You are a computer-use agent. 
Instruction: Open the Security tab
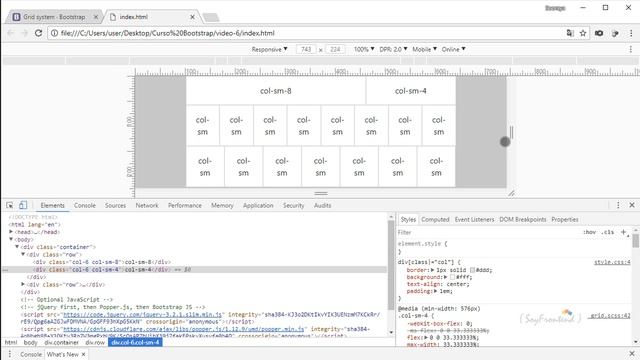[x=293, y=205]
